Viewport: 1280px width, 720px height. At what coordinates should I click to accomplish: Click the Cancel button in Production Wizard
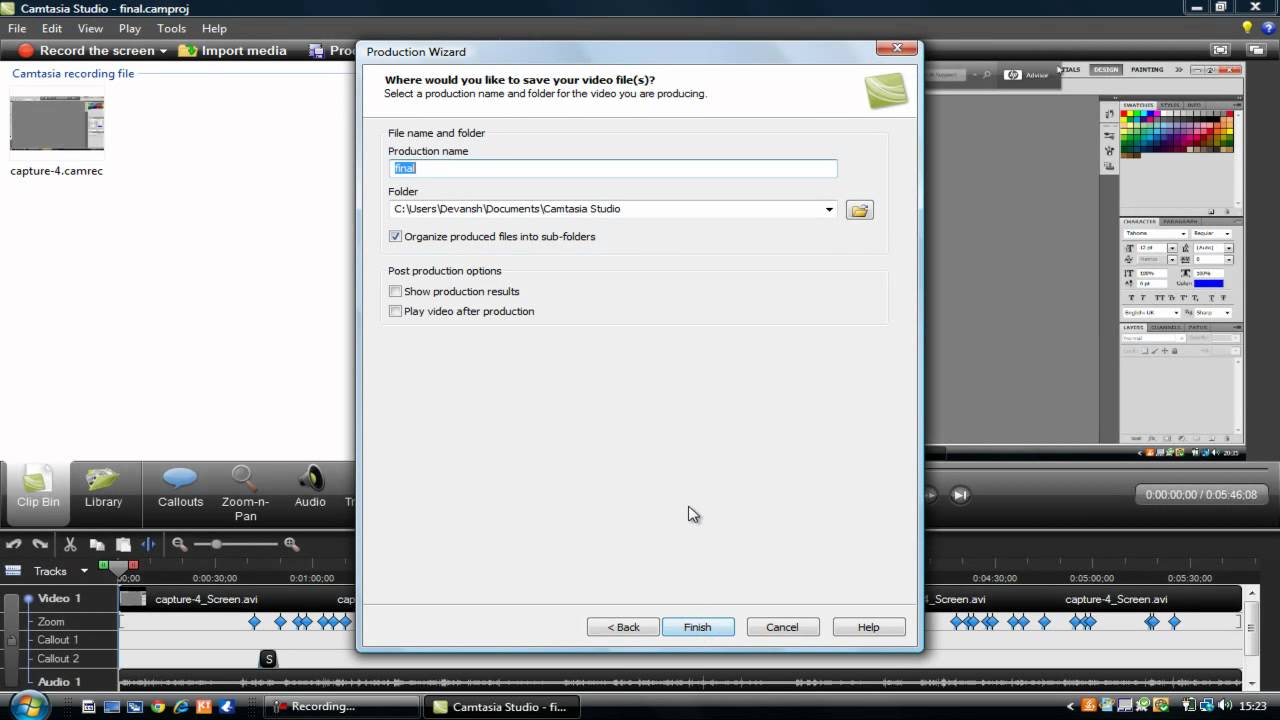782,627
